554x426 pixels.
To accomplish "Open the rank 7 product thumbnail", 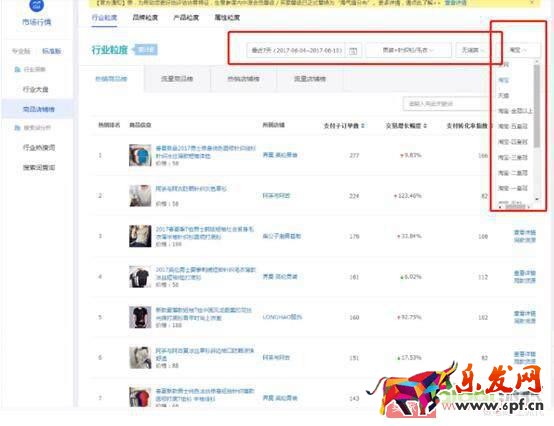I will pyautogui.click(x=140, y=397).
